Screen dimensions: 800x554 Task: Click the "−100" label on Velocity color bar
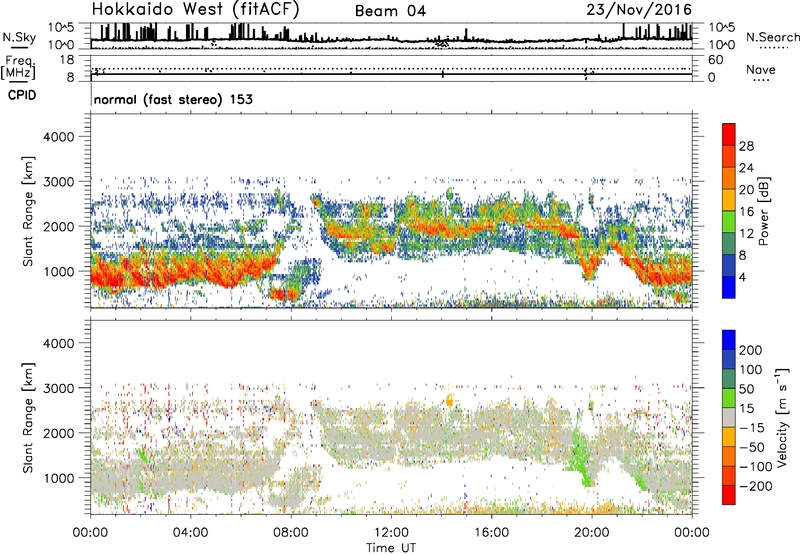(x=756, y=467)
